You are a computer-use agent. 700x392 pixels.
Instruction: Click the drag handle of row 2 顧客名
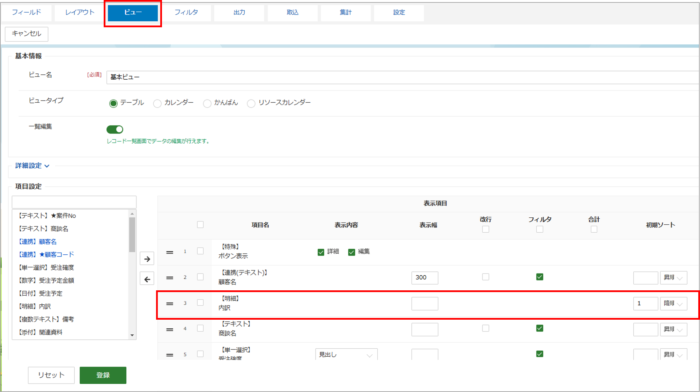pos(170,278)
